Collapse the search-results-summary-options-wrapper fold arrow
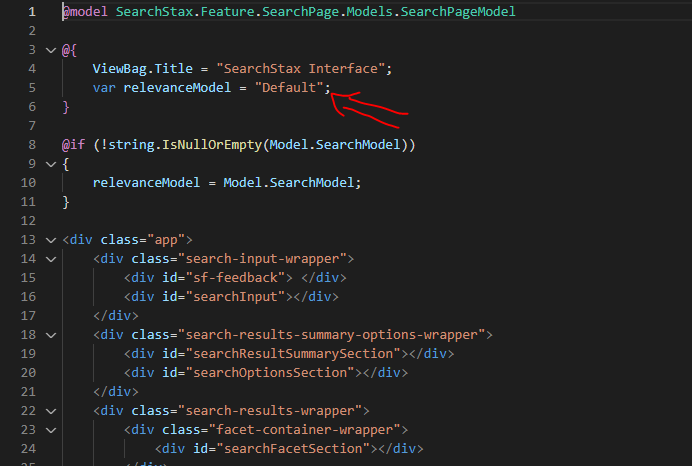The width and height of the screenshot is (692, 466). click(x=51, y=335)
